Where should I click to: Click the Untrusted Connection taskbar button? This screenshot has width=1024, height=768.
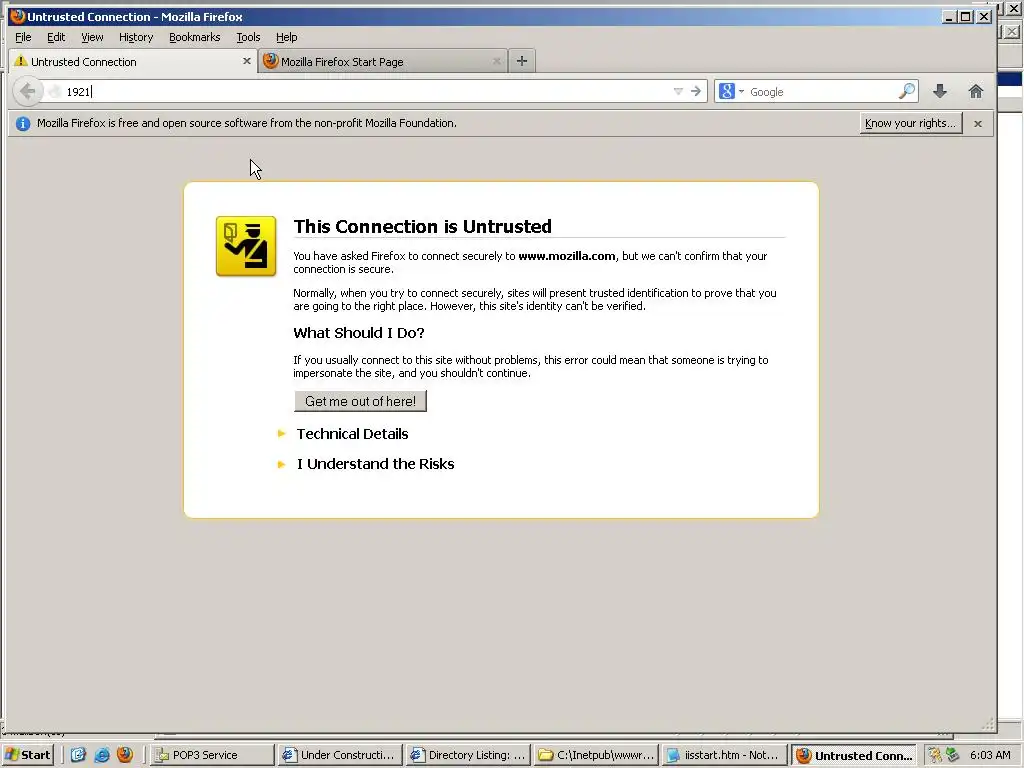tap(854, 756)
